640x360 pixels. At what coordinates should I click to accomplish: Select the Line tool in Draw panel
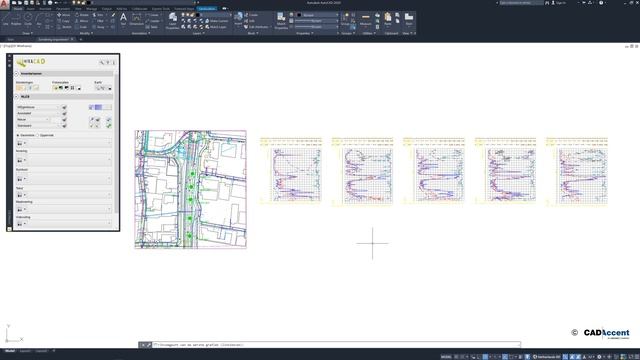coord(5,19)
